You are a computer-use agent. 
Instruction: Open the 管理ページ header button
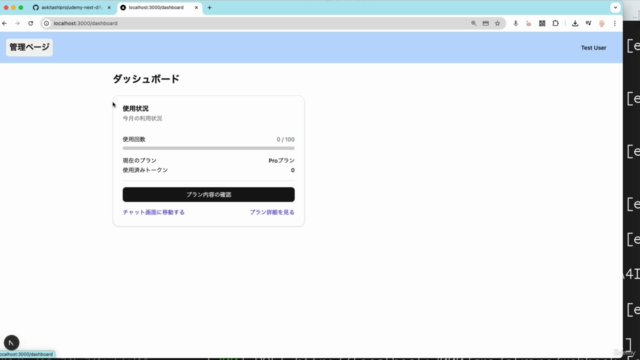(29, 47)
